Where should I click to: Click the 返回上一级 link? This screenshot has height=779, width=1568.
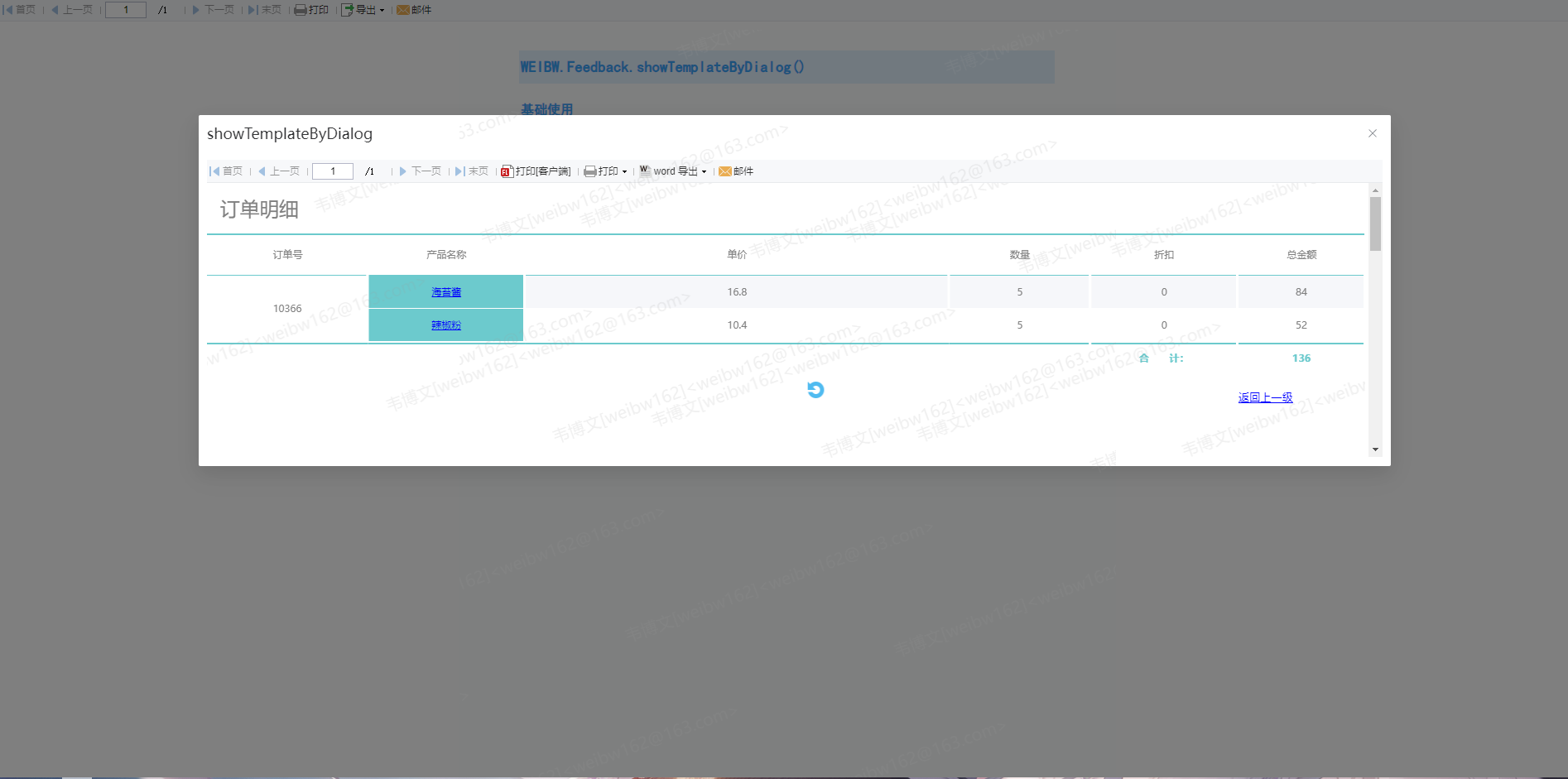[1265, 397]
